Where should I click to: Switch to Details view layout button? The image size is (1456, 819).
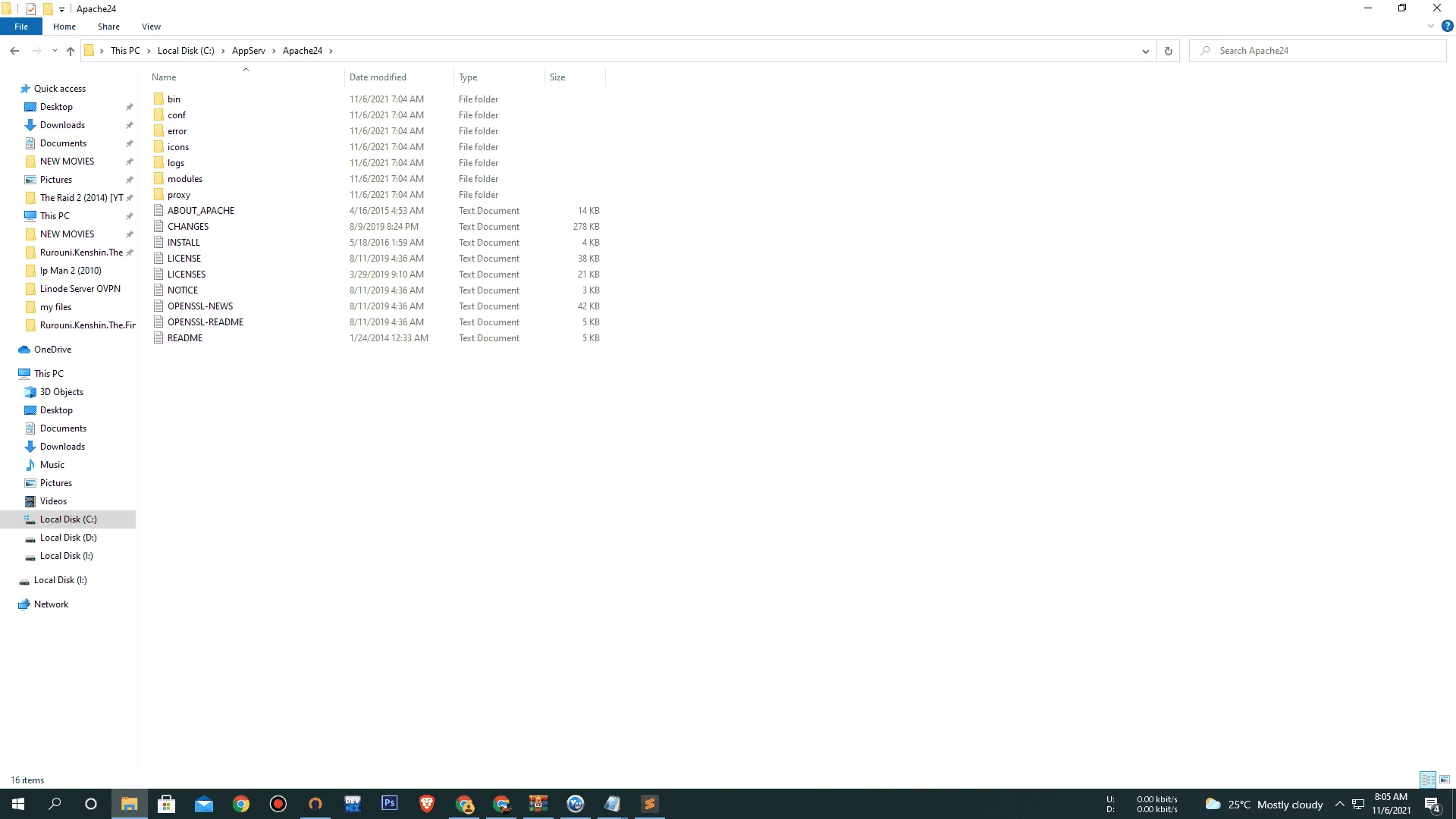click(1428, 780)
